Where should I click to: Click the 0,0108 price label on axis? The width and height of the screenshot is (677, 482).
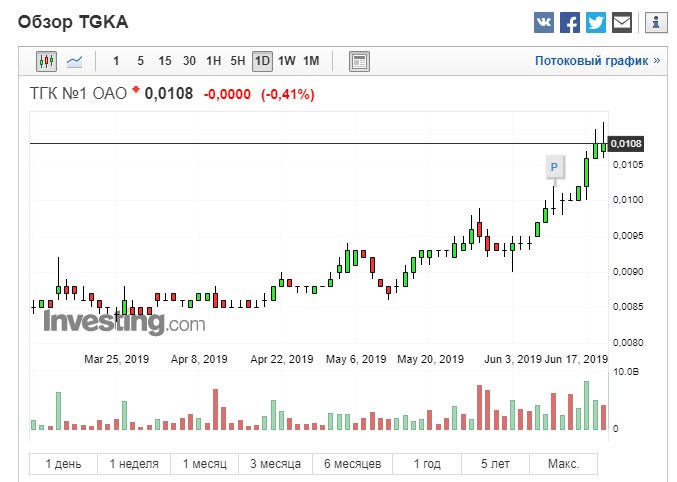[626, 144]
